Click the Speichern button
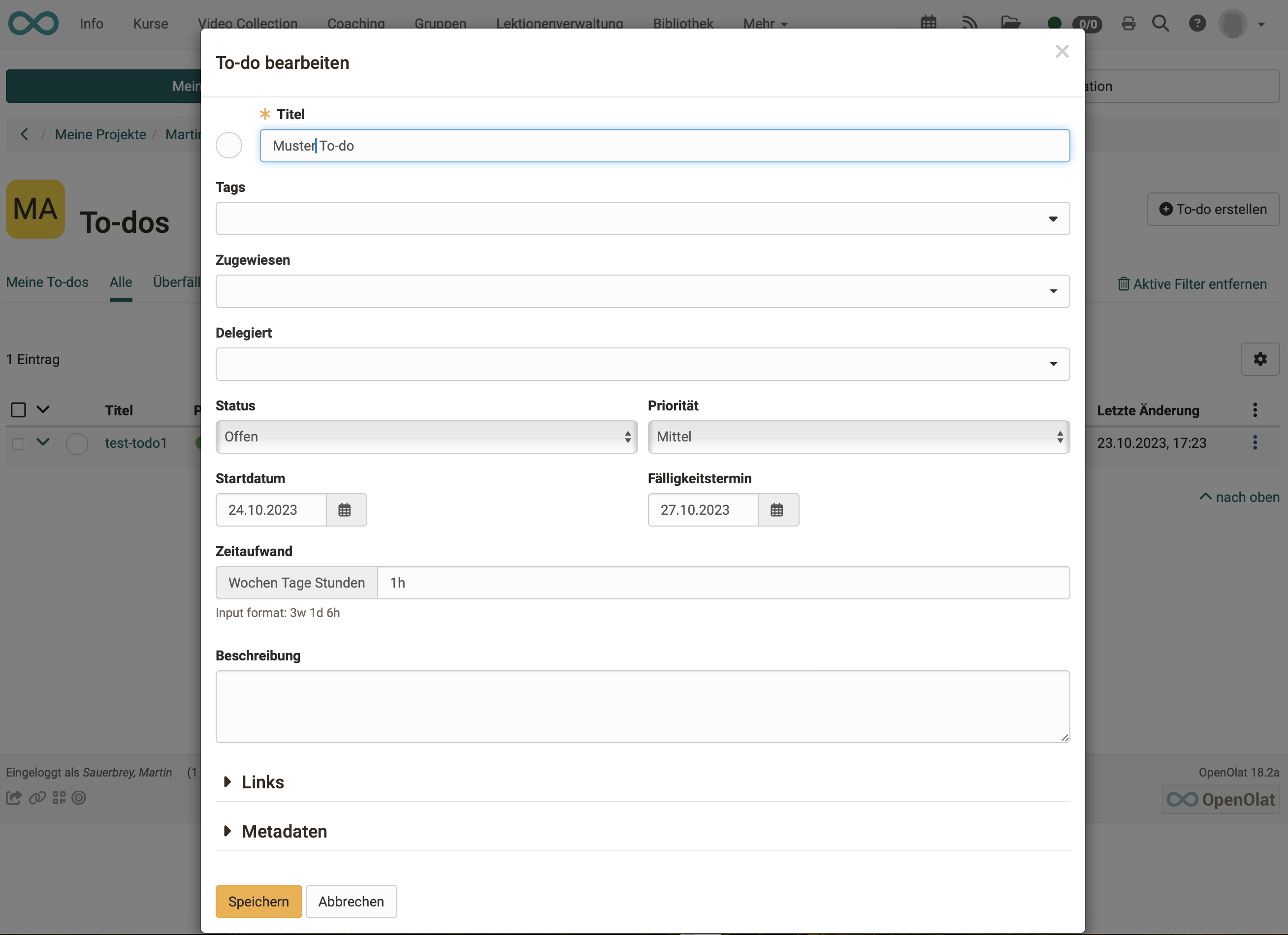 [x=258, y=902]
